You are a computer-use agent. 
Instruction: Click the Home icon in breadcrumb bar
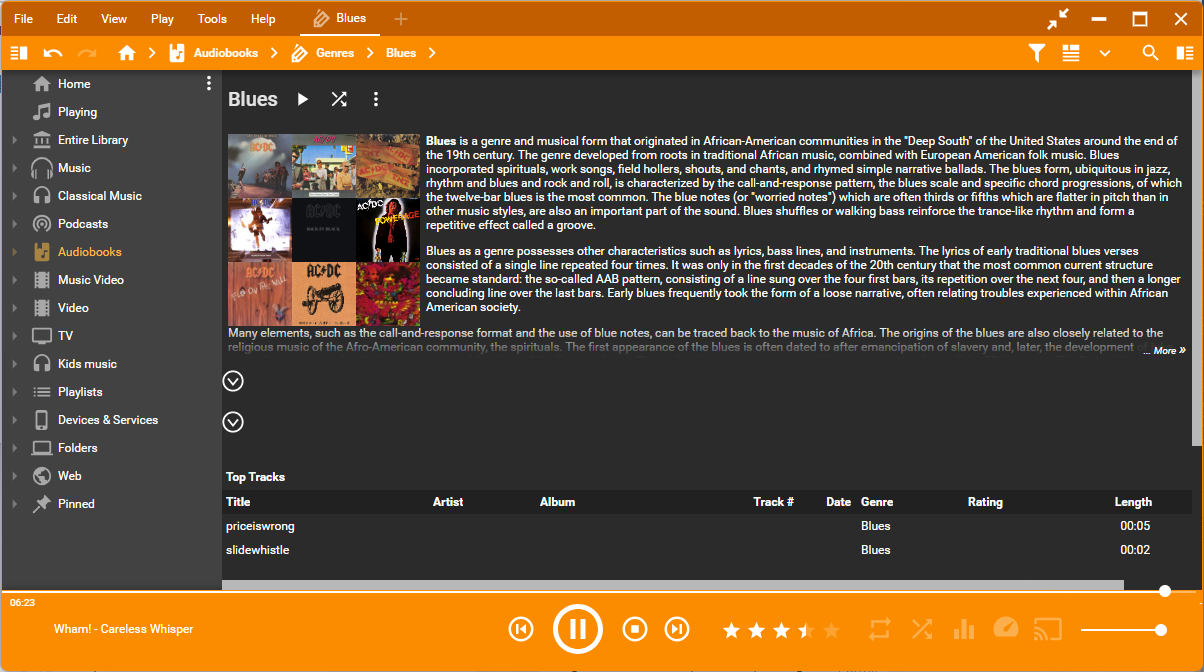coord(127,53)
